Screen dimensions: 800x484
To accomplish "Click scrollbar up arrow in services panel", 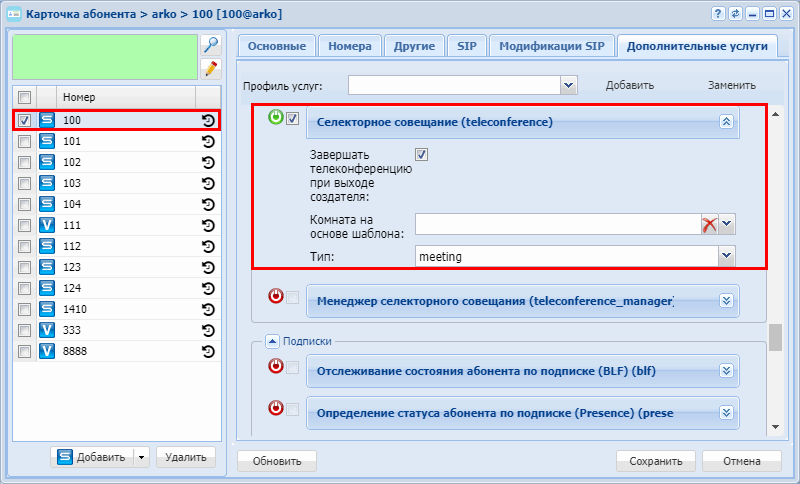I will click(x=775, y=114).
